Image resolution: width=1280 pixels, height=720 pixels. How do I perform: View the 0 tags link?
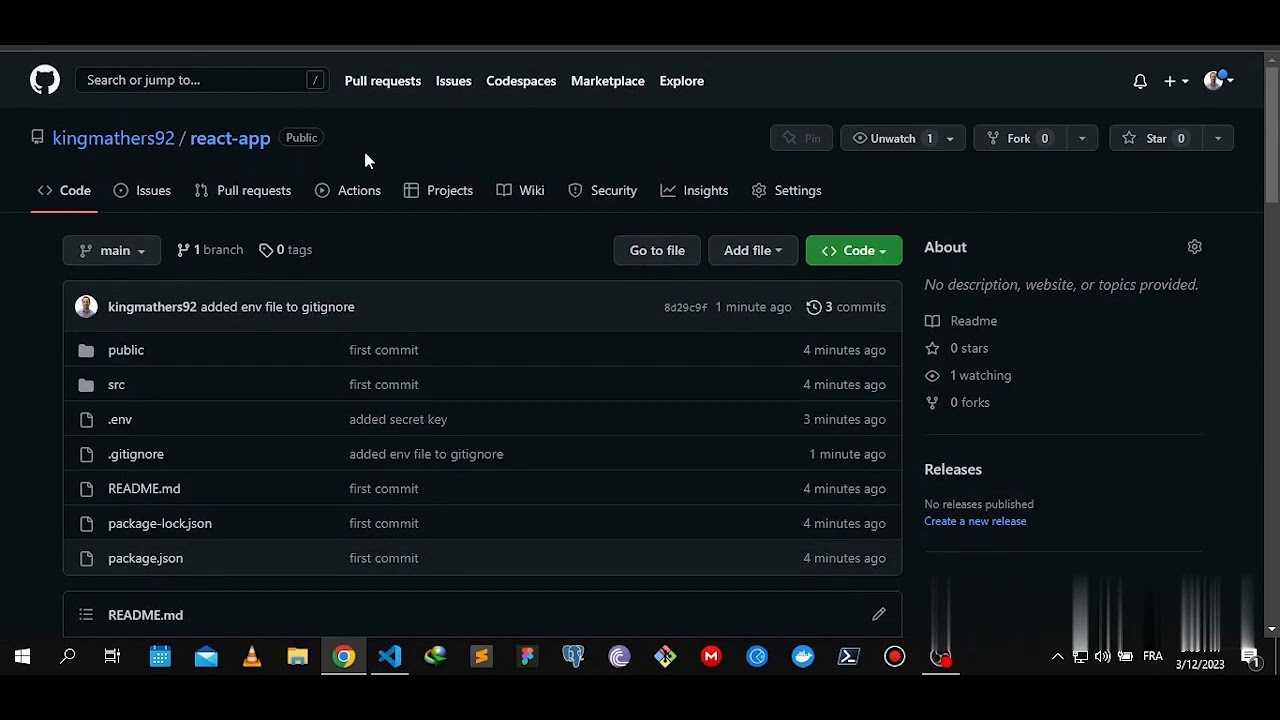click(286, 250)
